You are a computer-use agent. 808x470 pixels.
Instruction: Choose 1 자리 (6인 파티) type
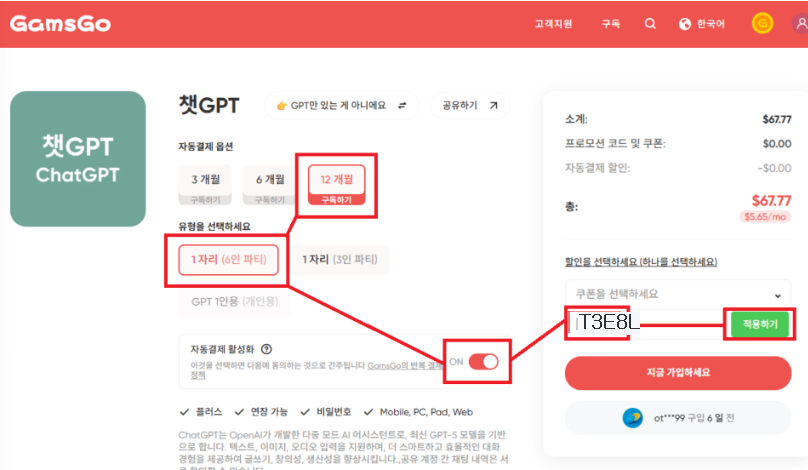click(x=228, y=260)
